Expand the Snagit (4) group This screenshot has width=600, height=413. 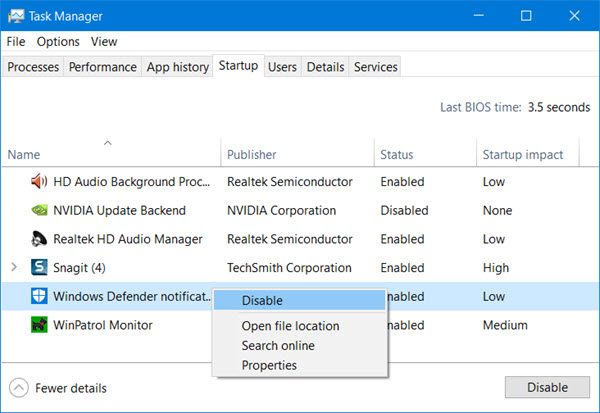tap(14, 267)
